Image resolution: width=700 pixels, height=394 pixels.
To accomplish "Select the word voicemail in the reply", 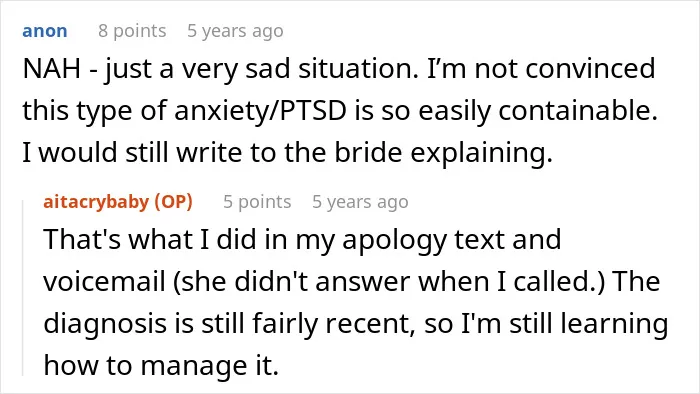I will [x=104, y=282].
